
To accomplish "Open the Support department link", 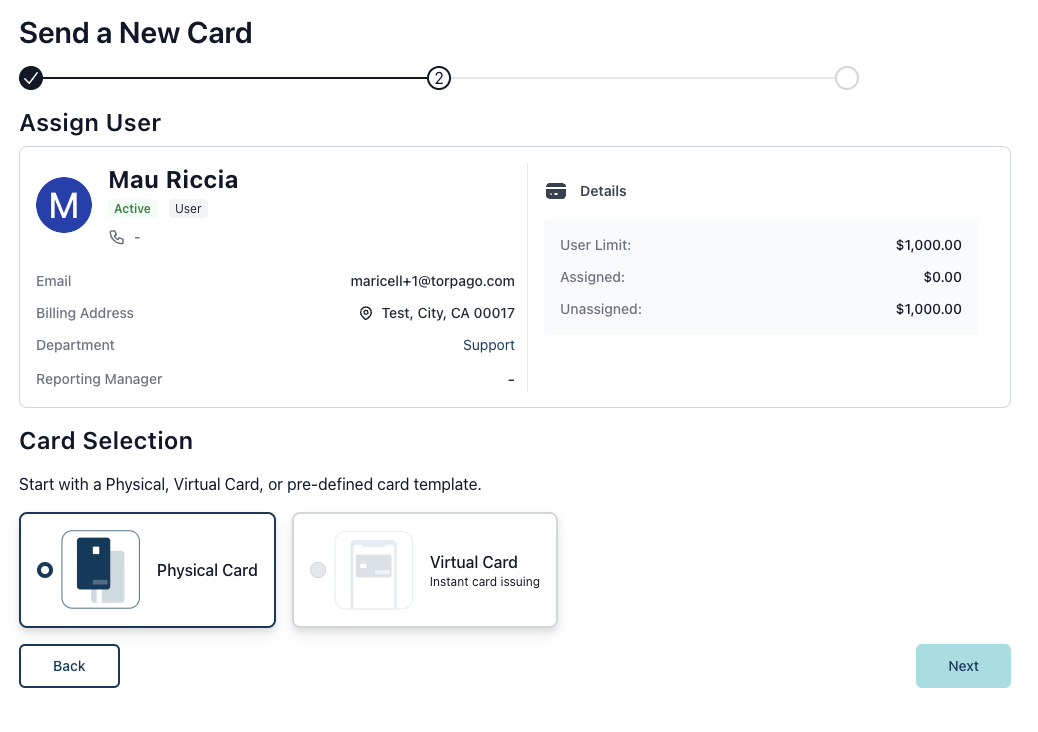I will (x=489, y=345).
